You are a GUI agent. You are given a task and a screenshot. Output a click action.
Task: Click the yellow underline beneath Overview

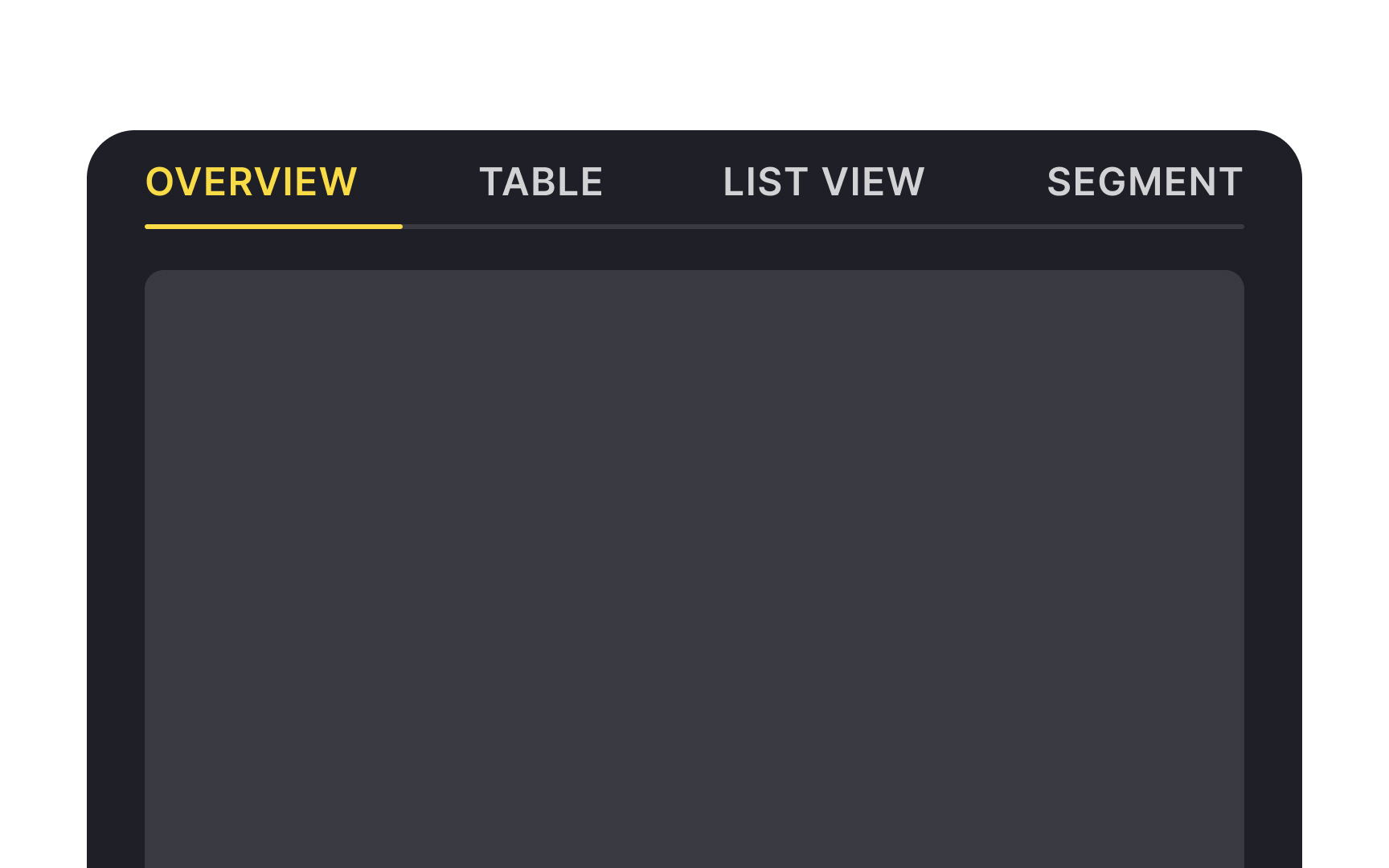(x=273, y=227)
